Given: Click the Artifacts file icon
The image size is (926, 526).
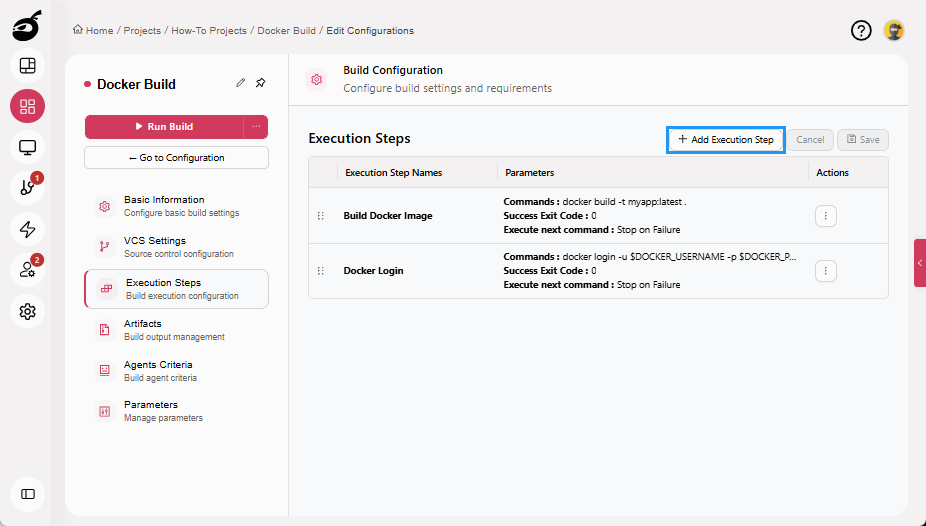Looking at the screenshot, I should (x=105, y=329).
